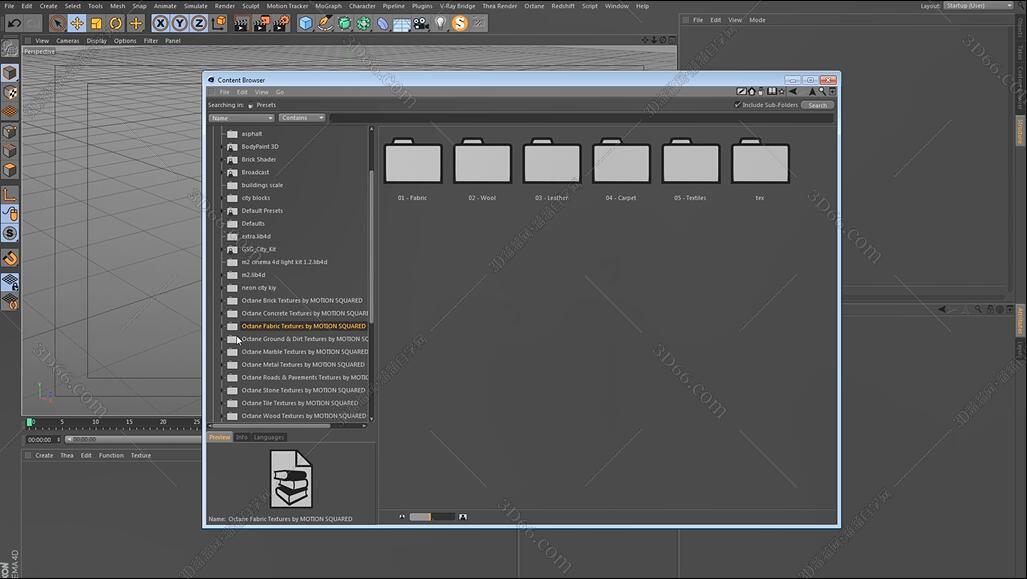Expand Octane Metal Textures tree node
Image resolution: width=1027 pixels, height=579 pixels.
[x=222, y=365]
